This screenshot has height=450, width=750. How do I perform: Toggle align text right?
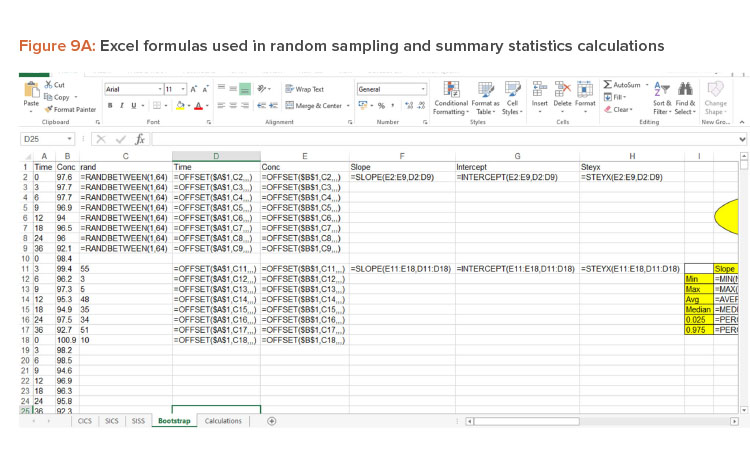click(x=245, y=106)
